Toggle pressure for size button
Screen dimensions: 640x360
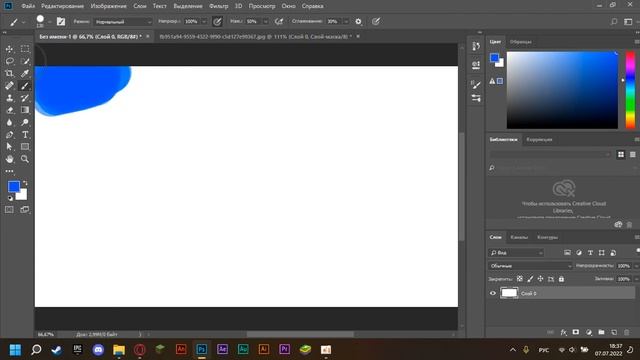point(376,21)
